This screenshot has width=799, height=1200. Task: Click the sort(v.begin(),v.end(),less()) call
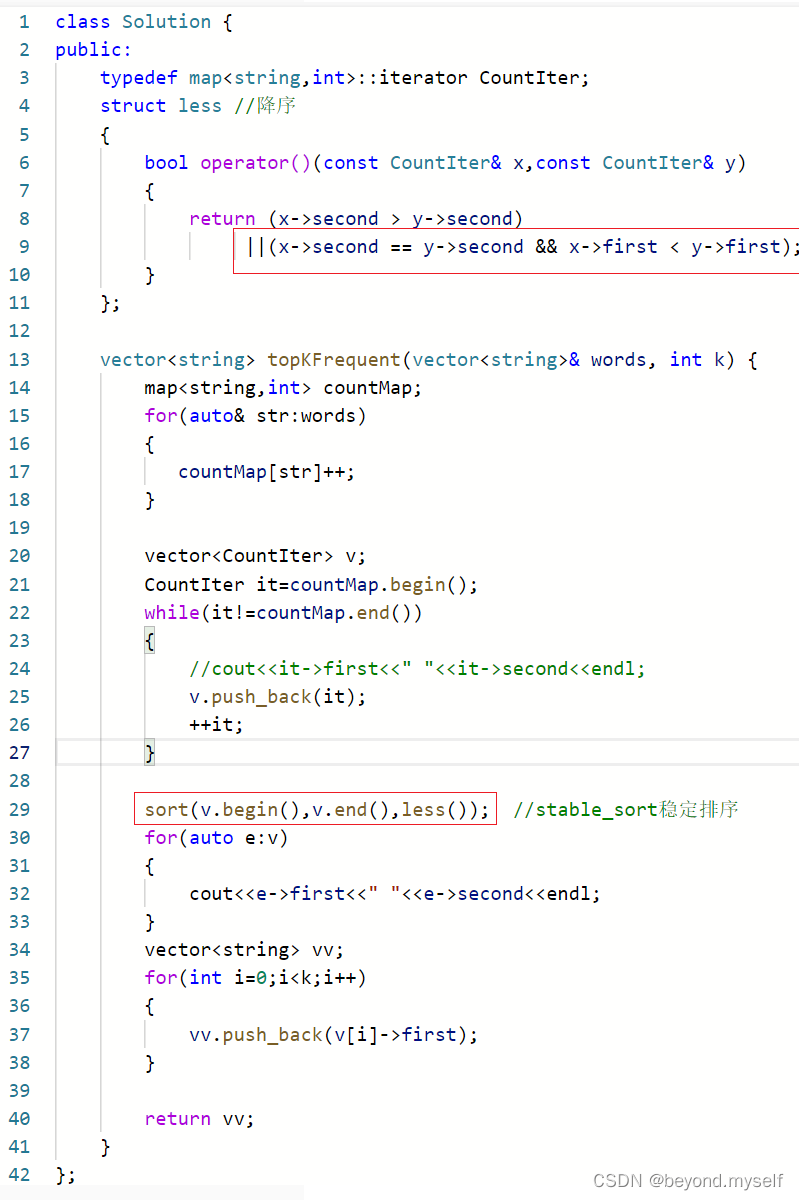317,809
